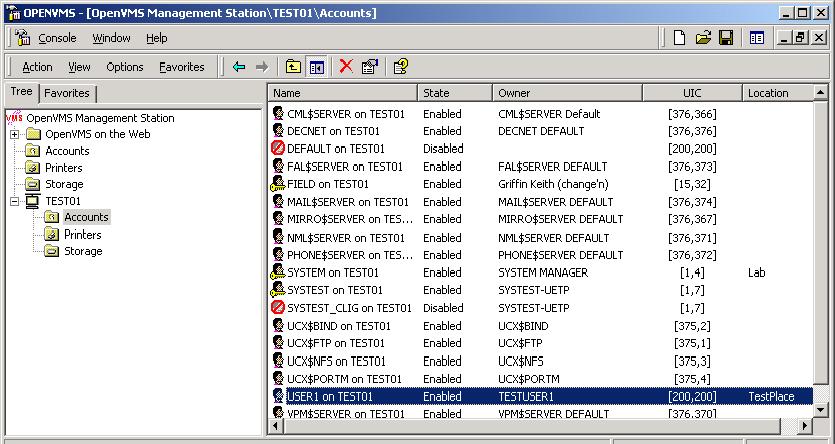Sort by the Owner column header
The image size is (835, 444).
point(567,93)
